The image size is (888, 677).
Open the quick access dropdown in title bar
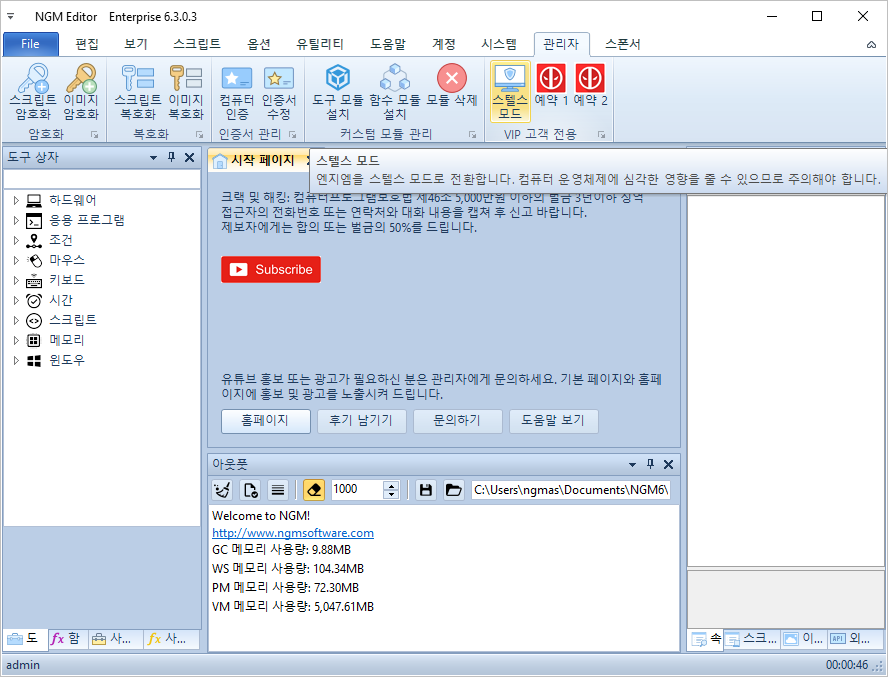[10, 16]
